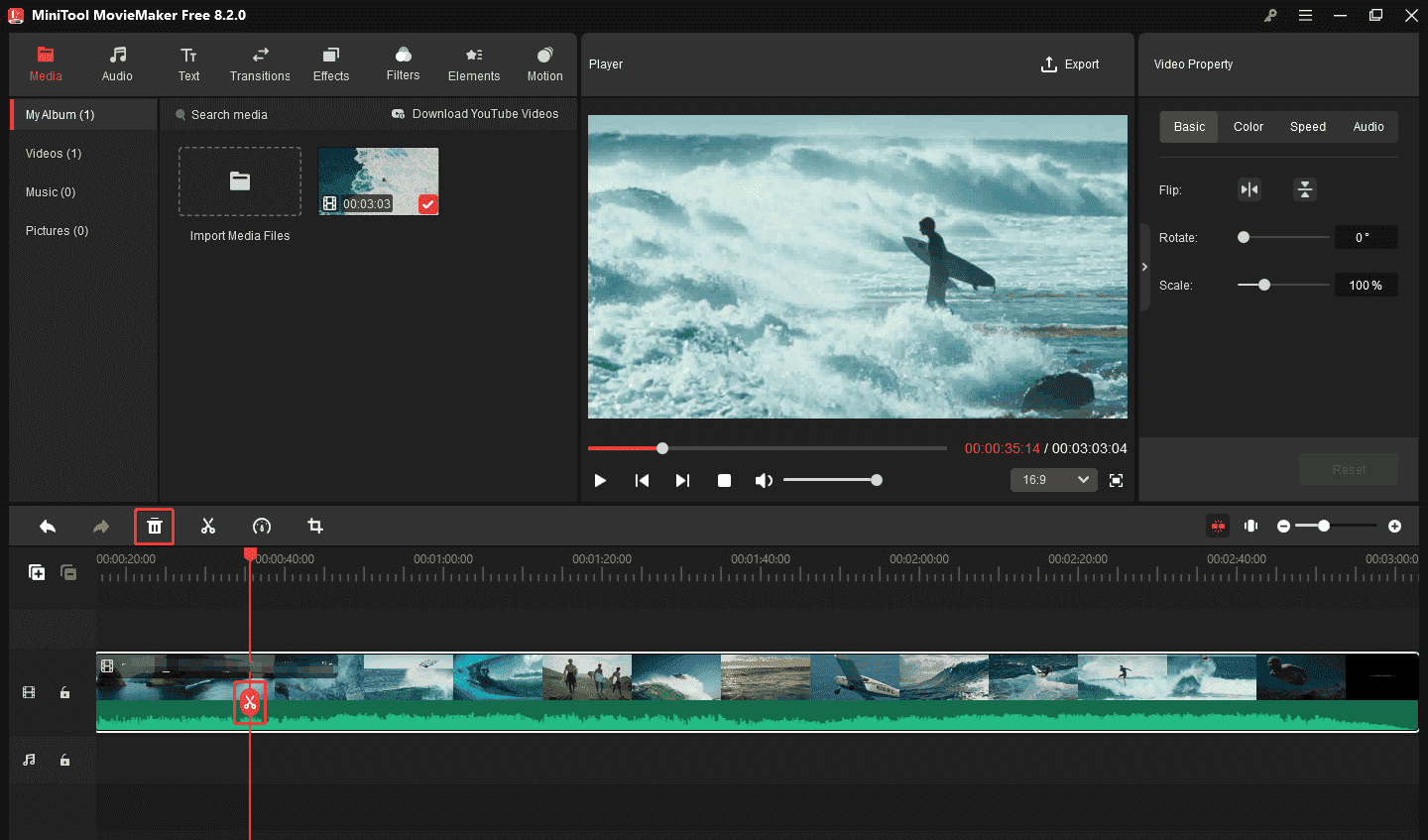
Task: Switch to the Basic property tab
Action: (x=1189, y=127)
